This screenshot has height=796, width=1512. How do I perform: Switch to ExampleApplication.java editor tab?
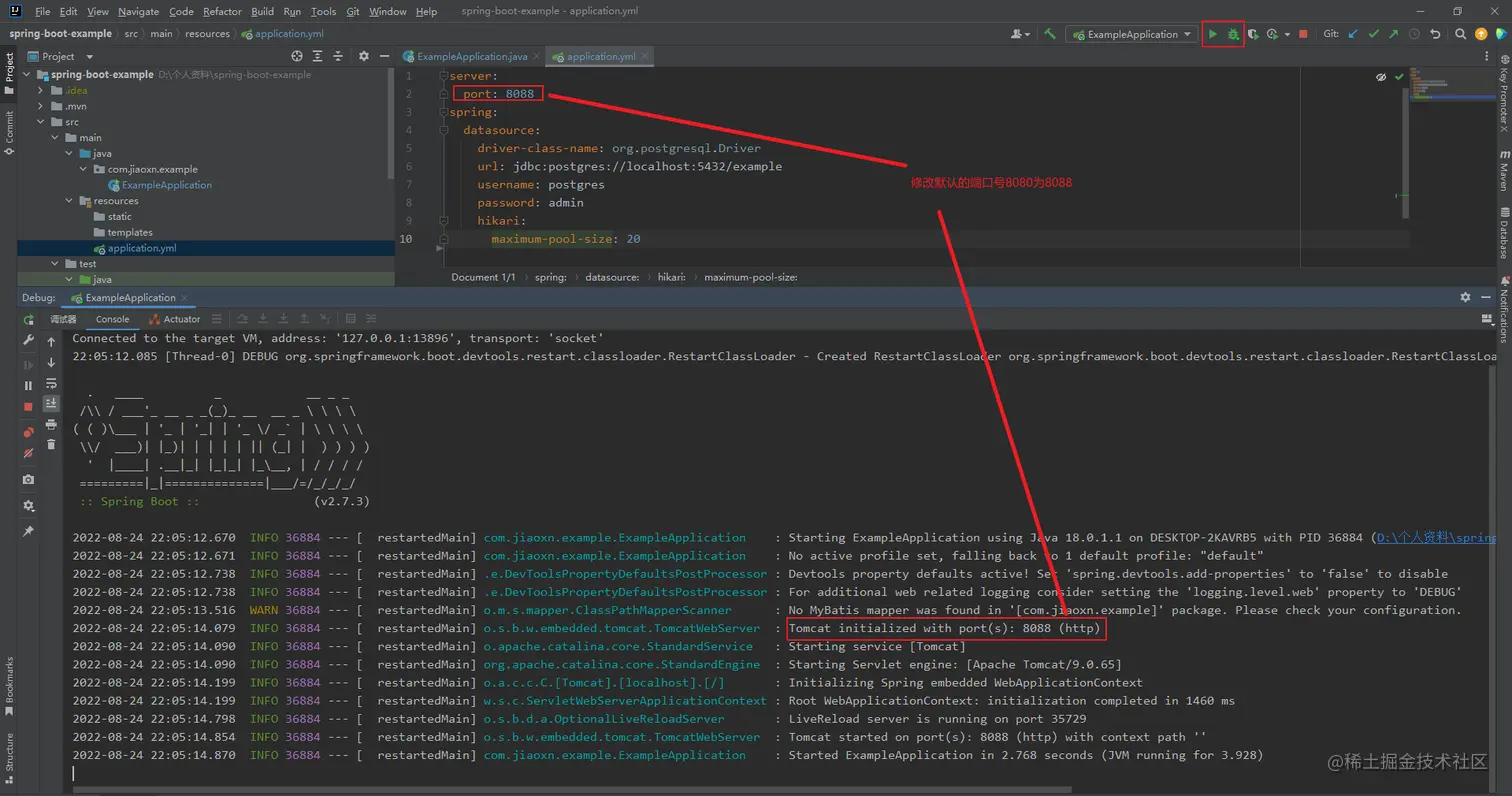[472, 57]
